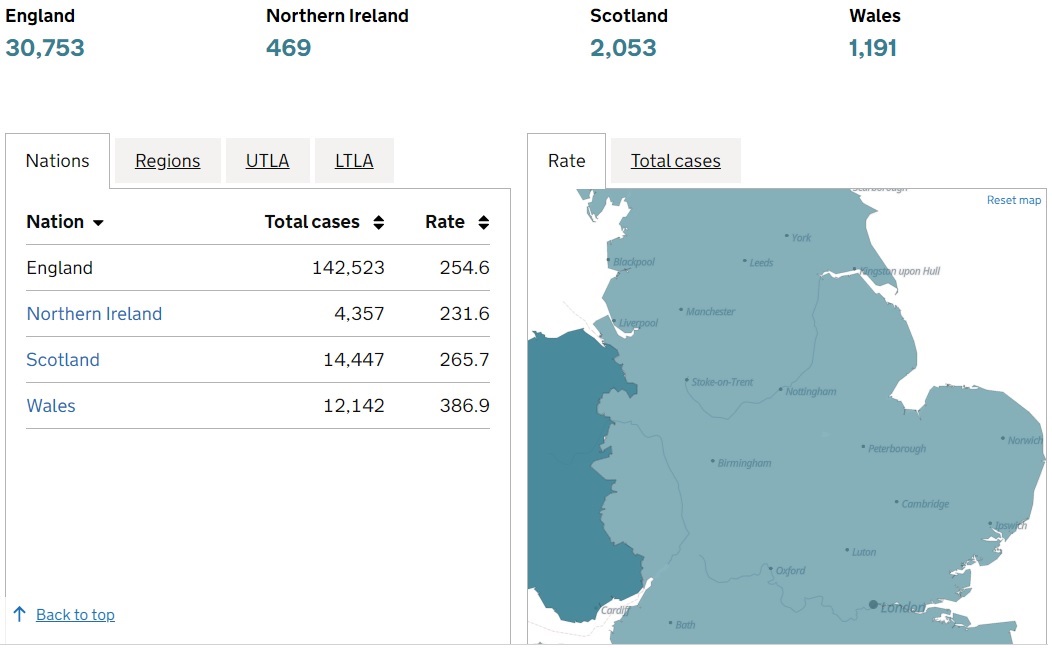This screenshot has height=648, width=1052.
Task: Show the Total cases map tab
Action: point(675,161)
